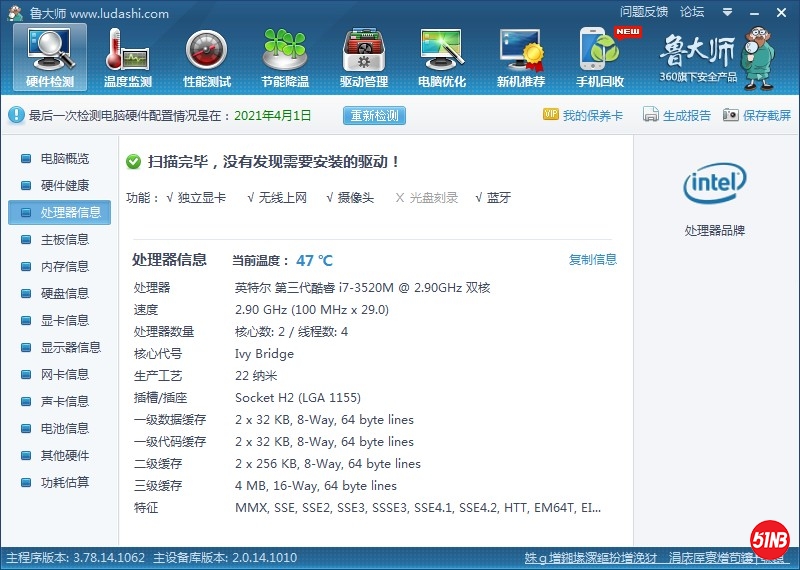800x570 pixels.
Task: Open 我的保养卡 maintenance card
Action: 583,115
